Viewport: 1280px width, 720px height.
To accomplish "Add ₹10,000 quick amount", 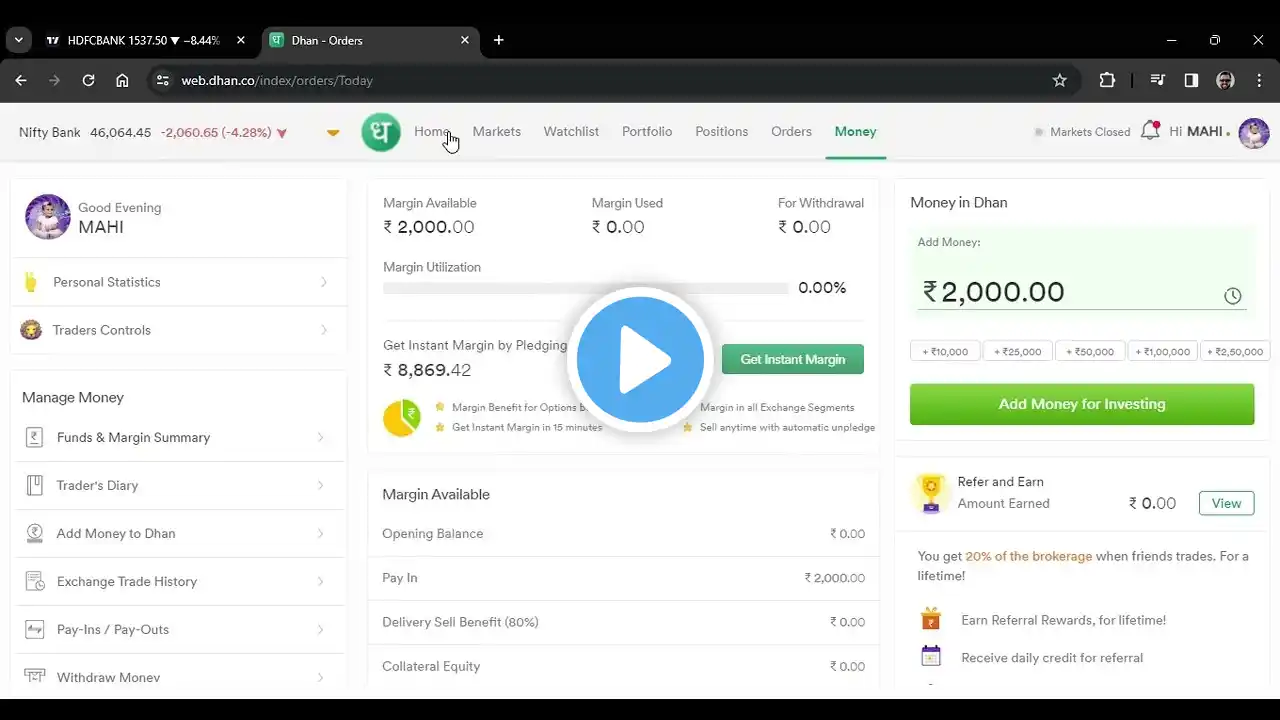I will click(945, 351).
